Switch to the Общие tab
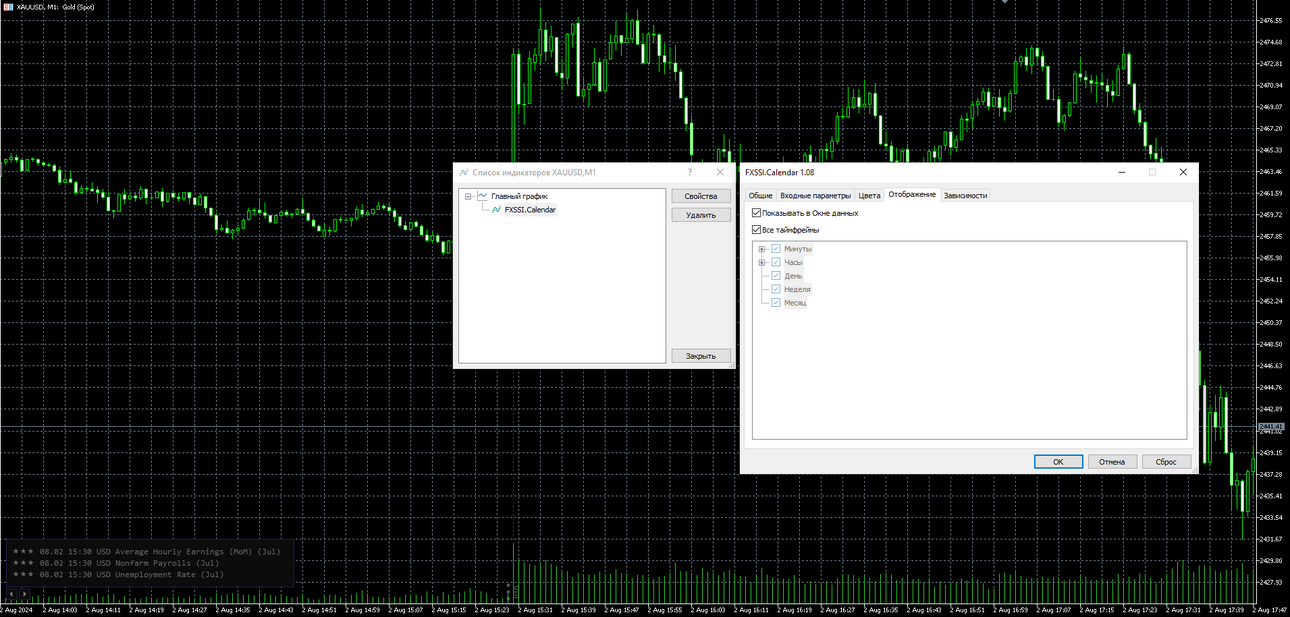The image size is (1290, 617). pos(760,195)
